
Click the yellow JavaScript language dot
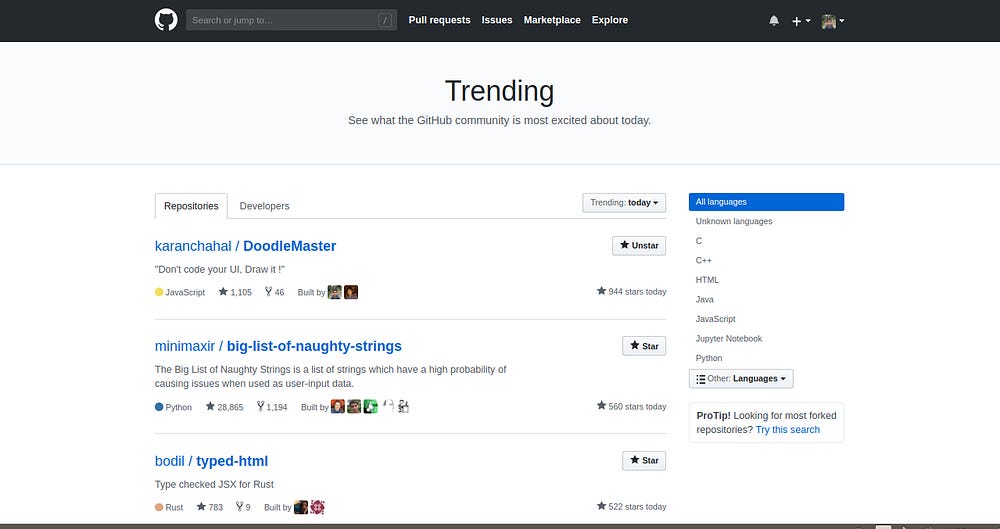[x=159, y=292]
